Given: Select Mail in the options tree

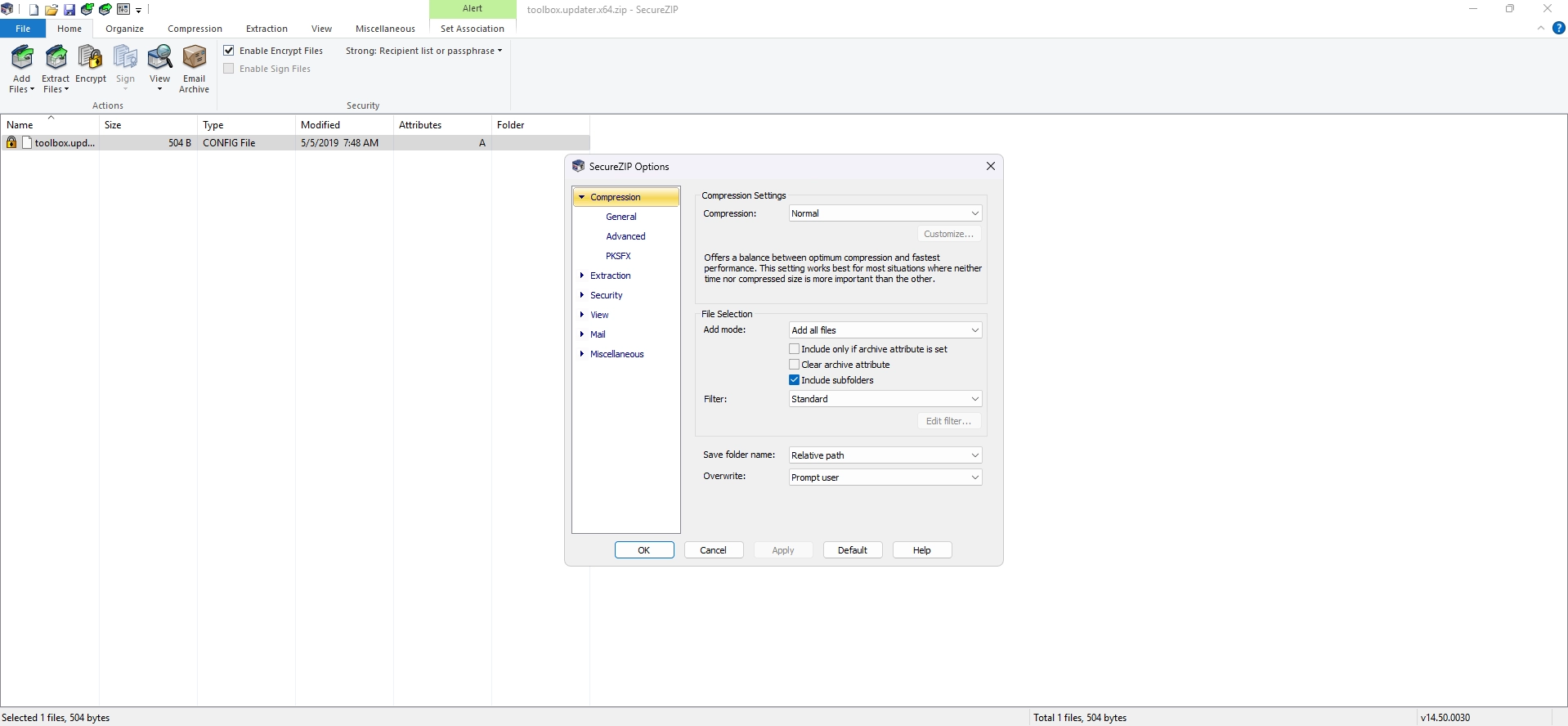Looking at the screenshot, I should coord(598,334).
